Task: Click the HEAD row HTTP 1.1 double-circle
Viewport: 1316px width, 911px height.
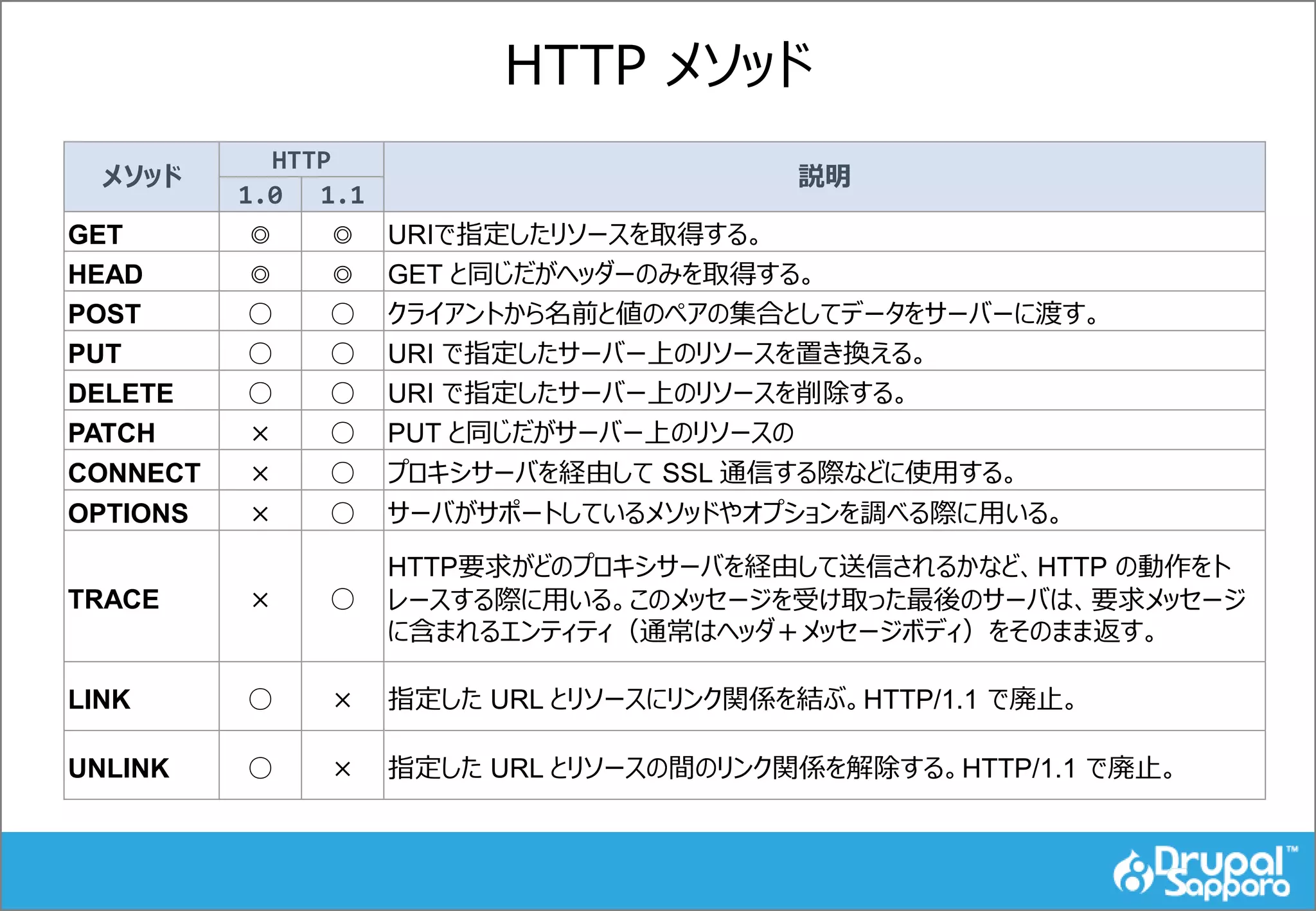Action: click(342, 275)
